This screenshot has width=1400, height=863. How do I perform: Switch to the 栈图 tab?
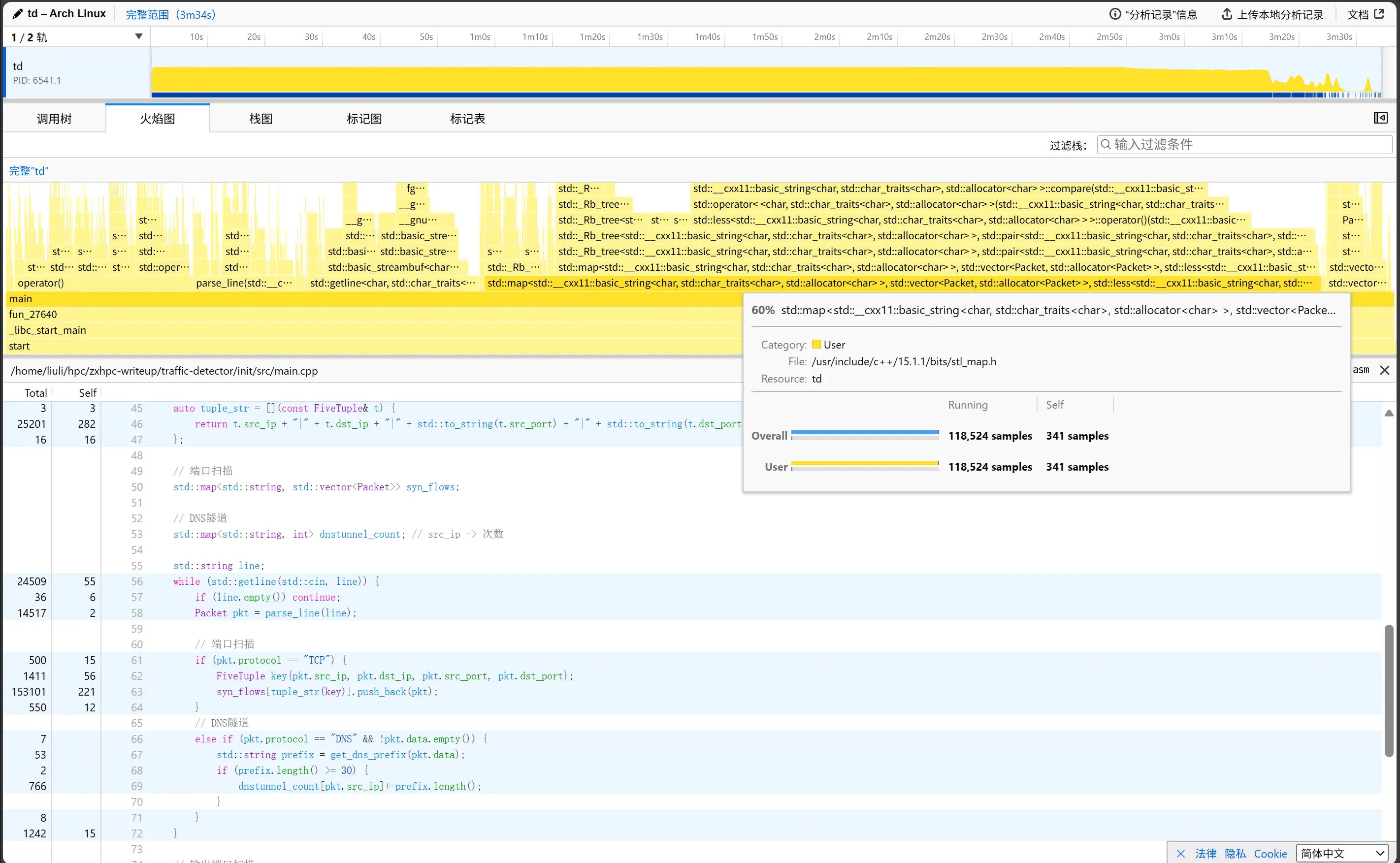[261, 119]
